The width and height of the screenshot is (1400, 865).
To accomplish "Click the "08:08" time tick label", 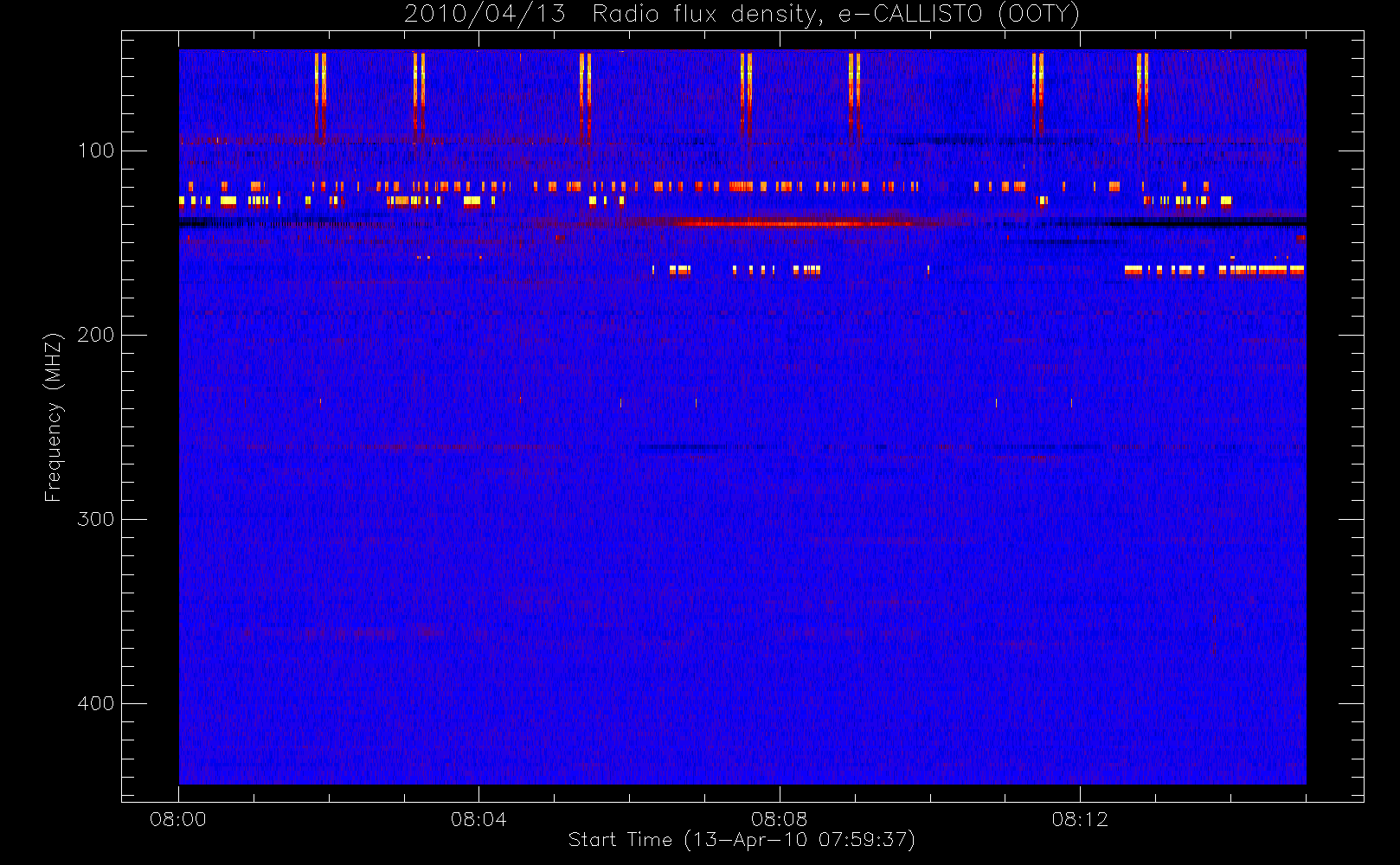I will (x=779, y=819).
